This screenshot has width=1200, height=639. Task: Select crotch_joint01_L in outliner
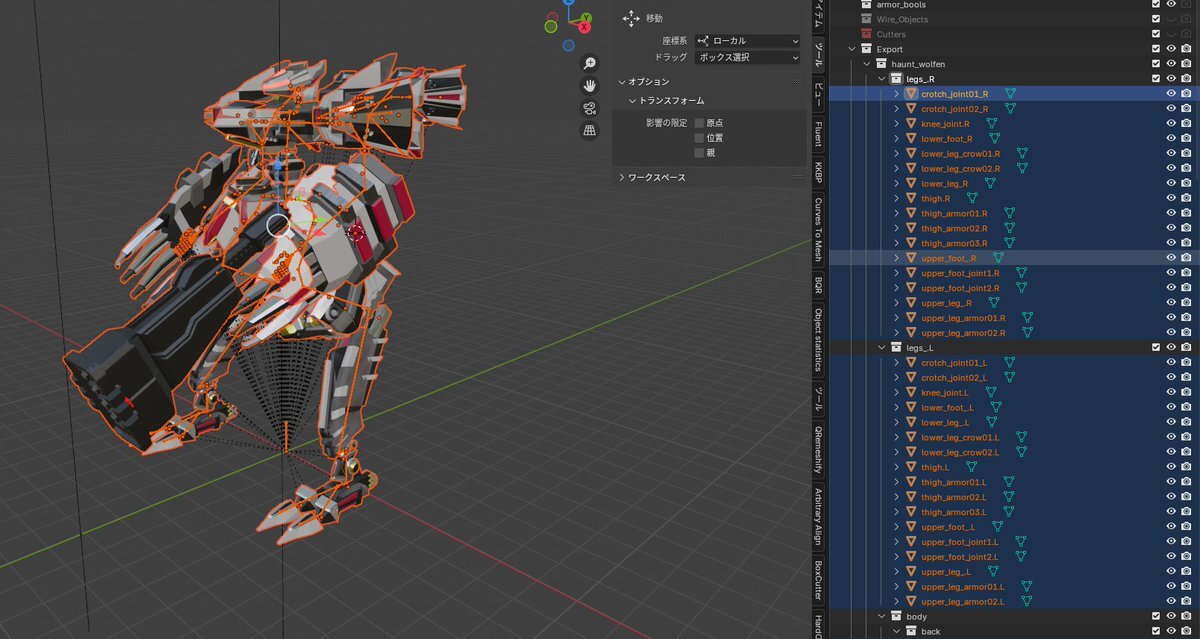954,362
